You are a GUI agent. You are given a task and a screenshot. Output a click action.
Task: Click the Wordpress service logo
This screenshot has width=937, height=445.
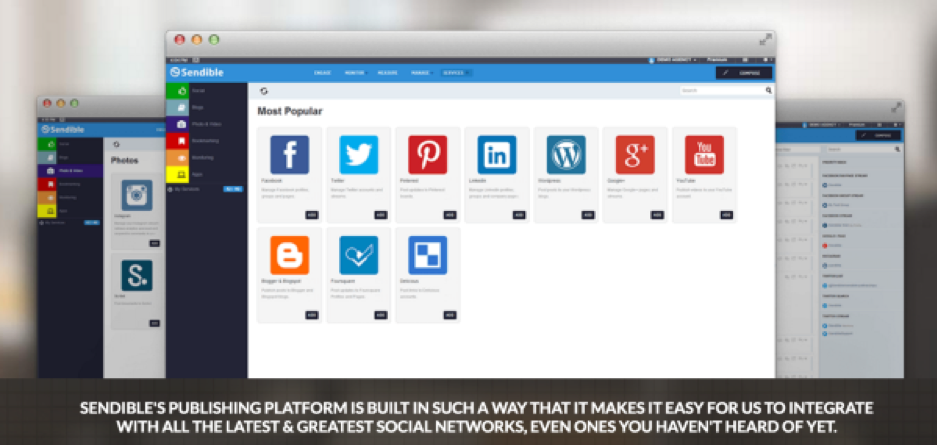566,155
